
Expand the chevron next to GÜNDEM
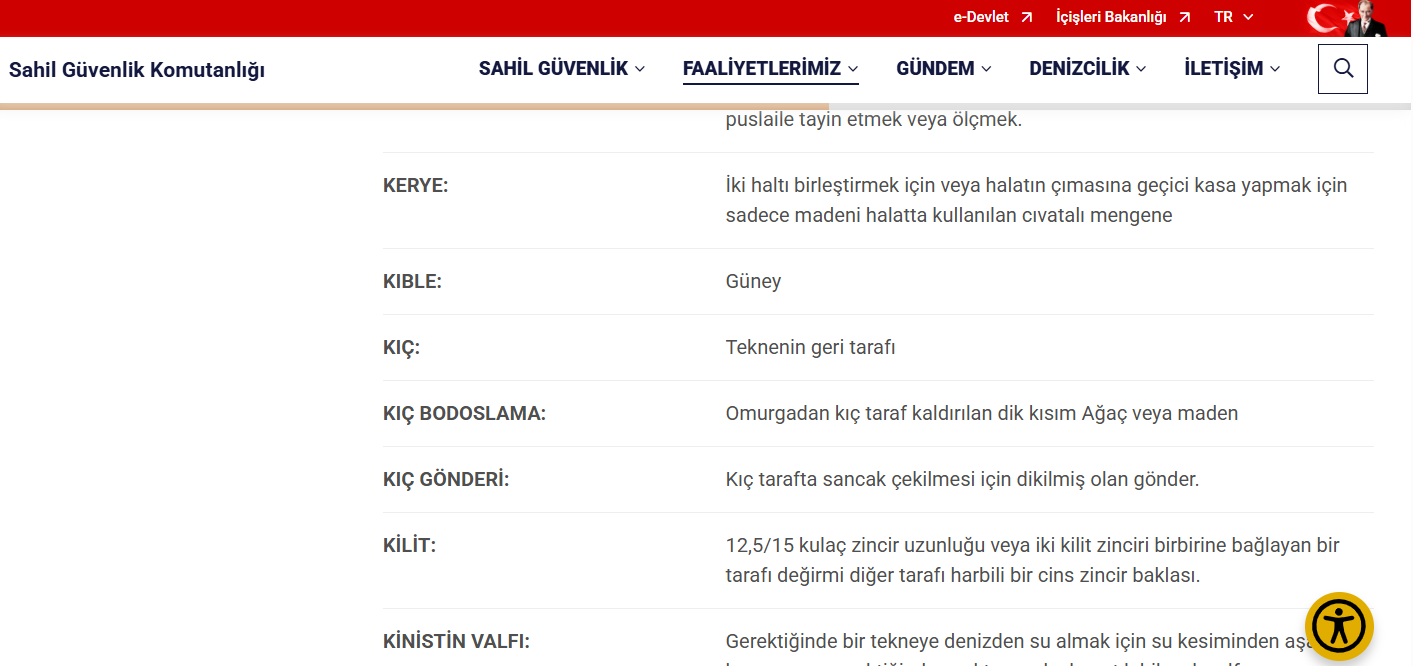[986, 69]
